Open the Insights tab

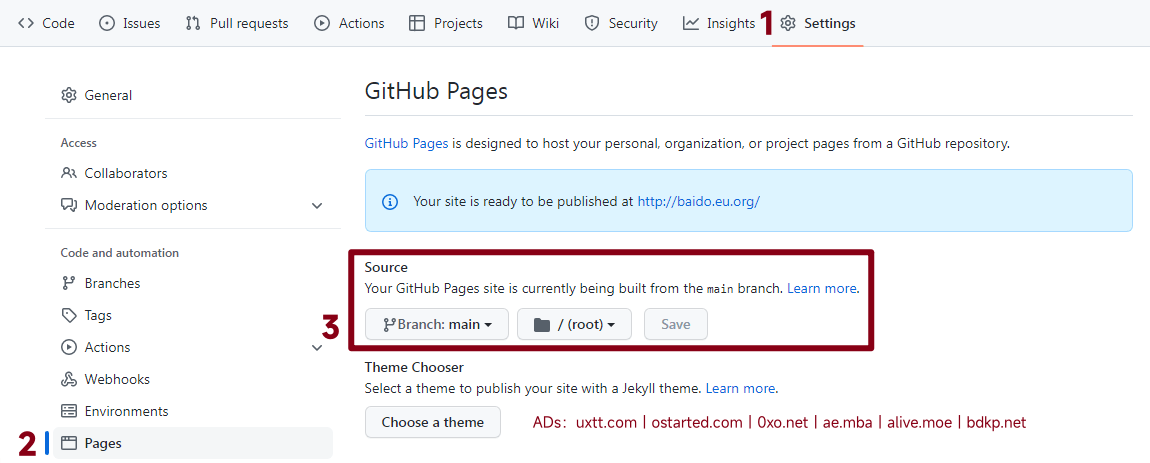pos(719,23)
